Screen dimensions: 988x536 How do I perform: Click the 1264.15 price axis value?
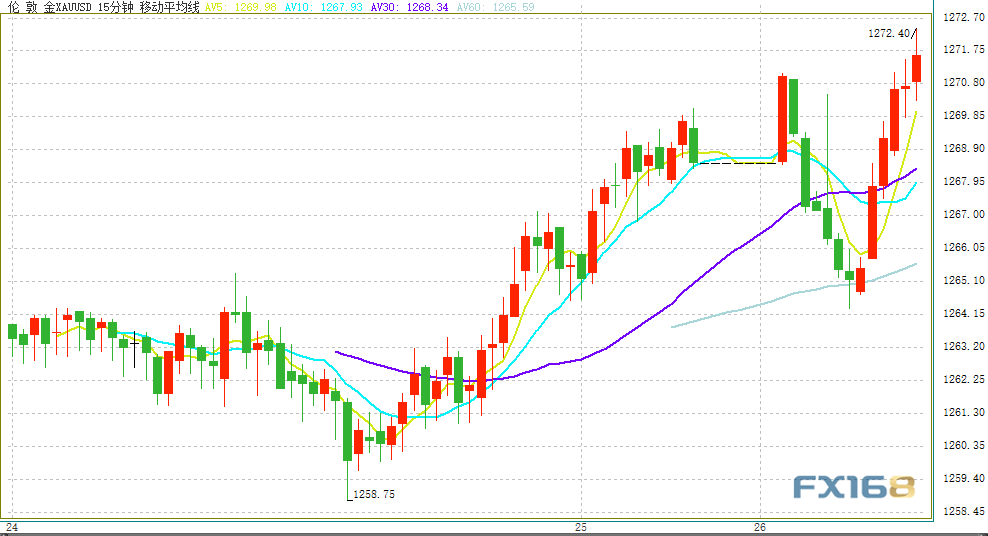(x=963, y=313)
